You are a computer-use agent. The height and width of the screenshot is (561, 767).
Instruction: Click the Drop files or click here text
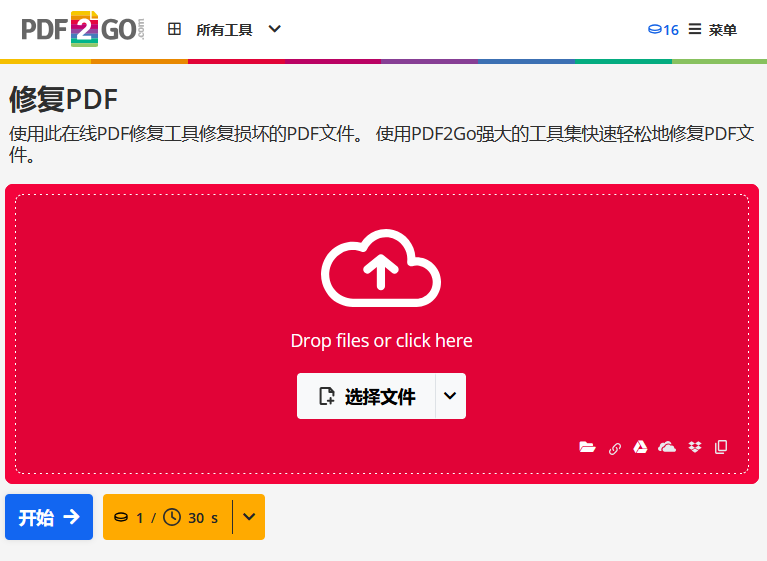coord(381,341)
